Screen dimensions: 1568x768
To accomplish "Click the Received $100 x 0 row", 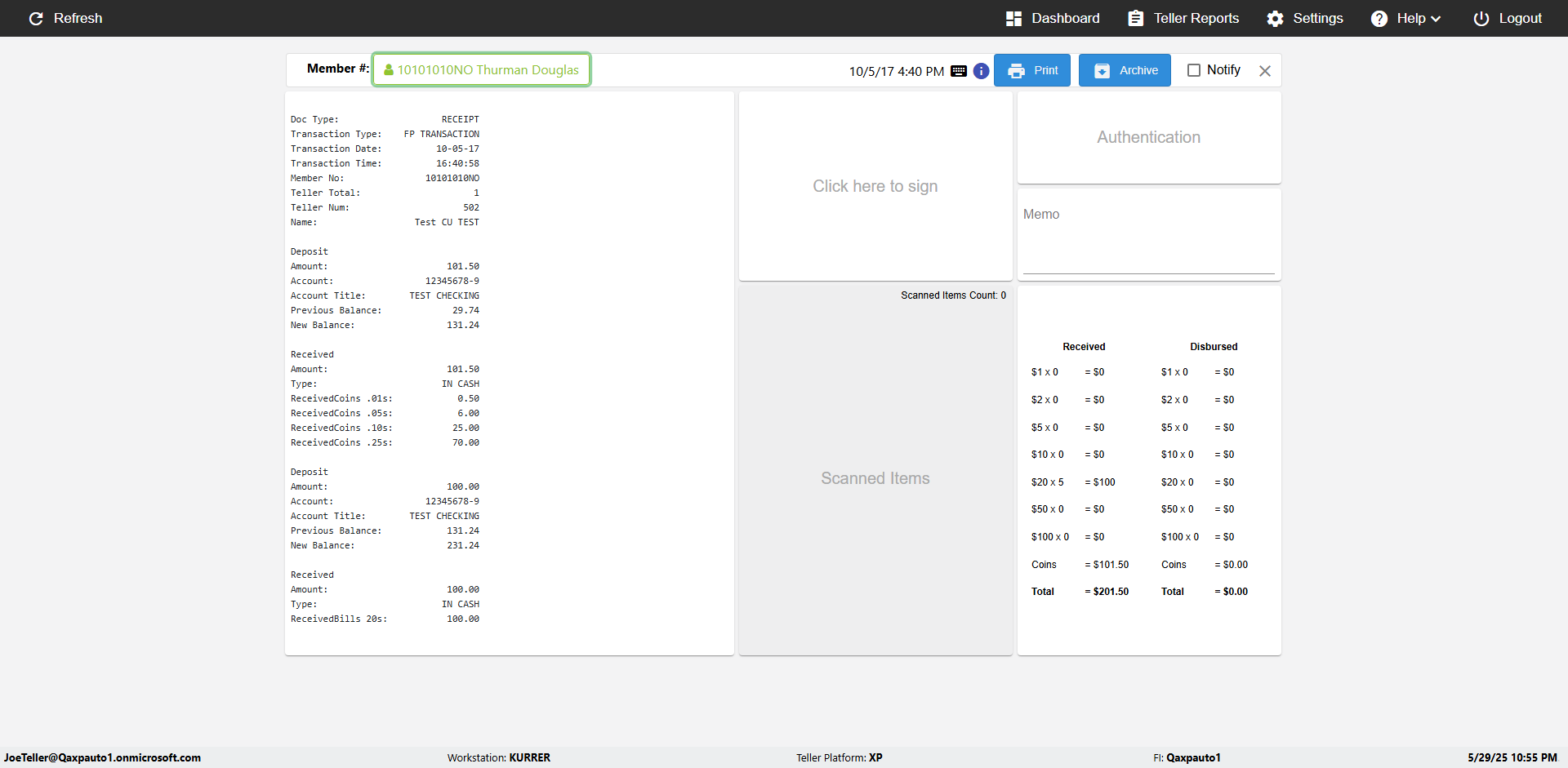I will 1068,537.
